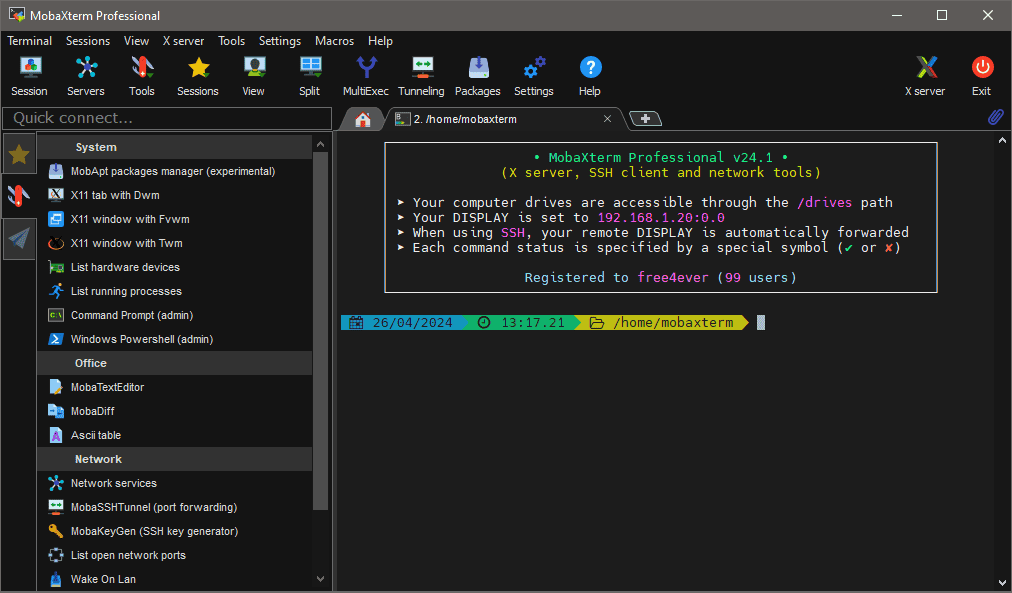This screenshot has height=593, width=1012.
Task: Open the Terminal menu
Action: pos(29,41)
